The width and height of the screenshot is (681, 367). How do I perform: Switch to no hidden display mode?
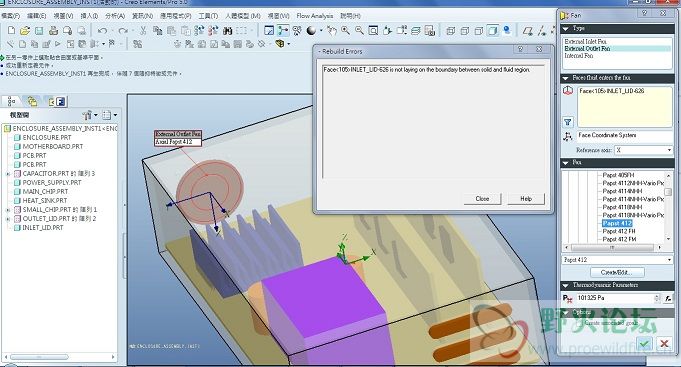(479, 30)
